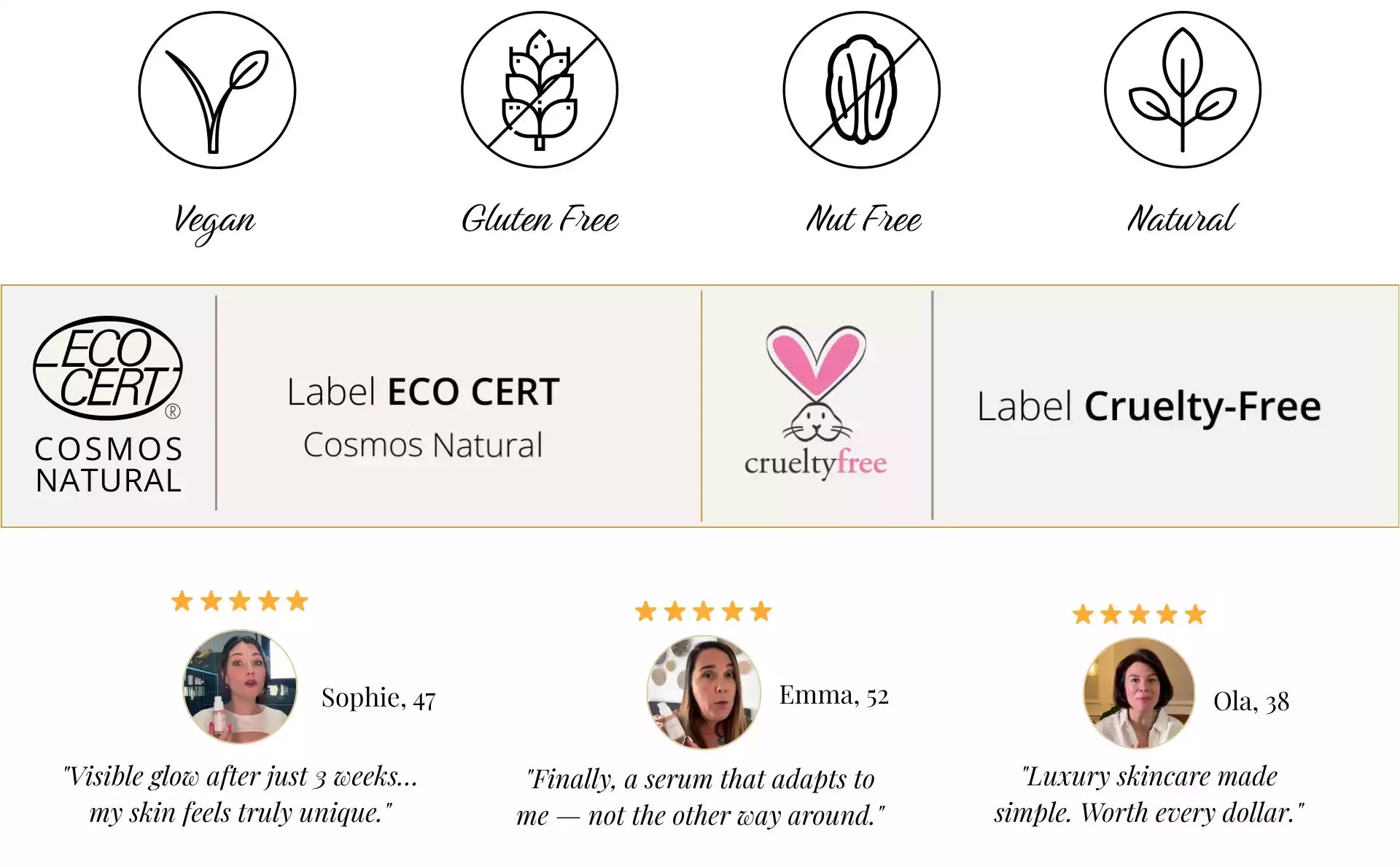This screenshot has height=867, width=1400.
Task: Click the "Vegan" script label
Action: coord(214,220)
